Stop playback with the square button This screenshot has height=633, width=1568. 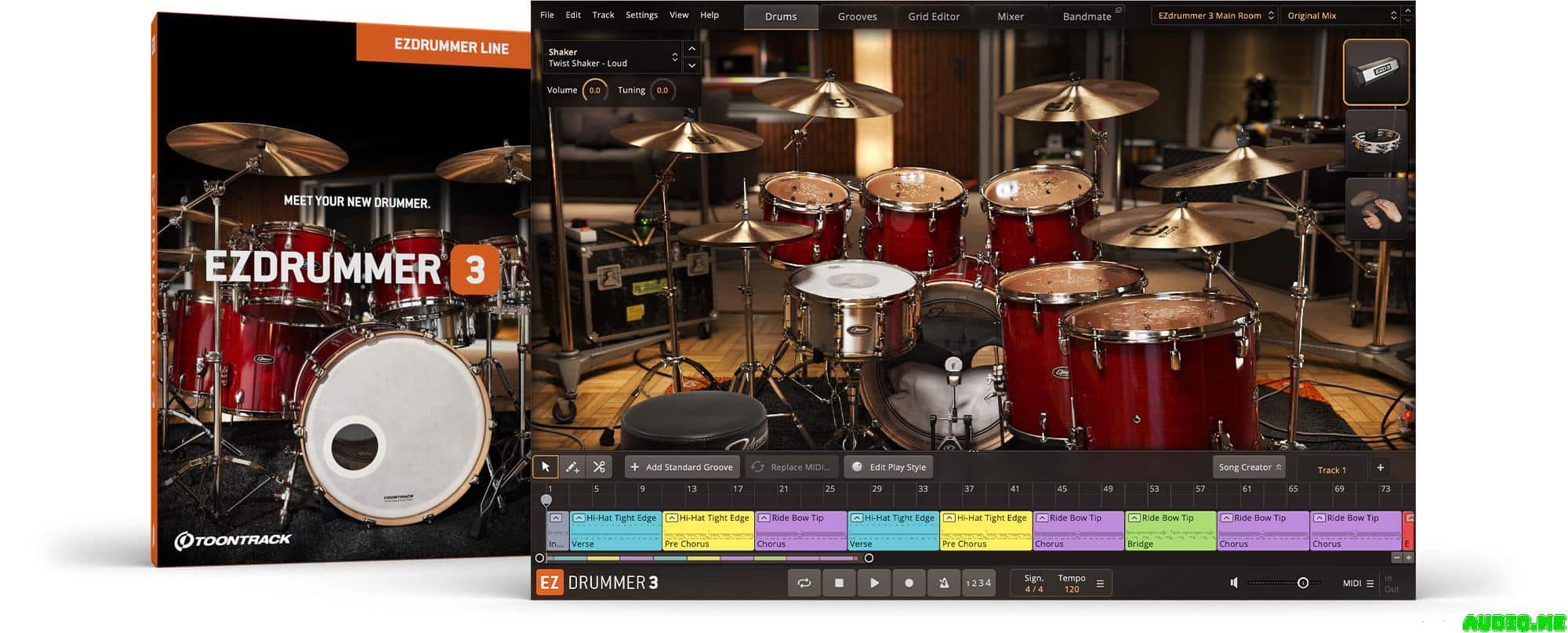coord(839,583)
